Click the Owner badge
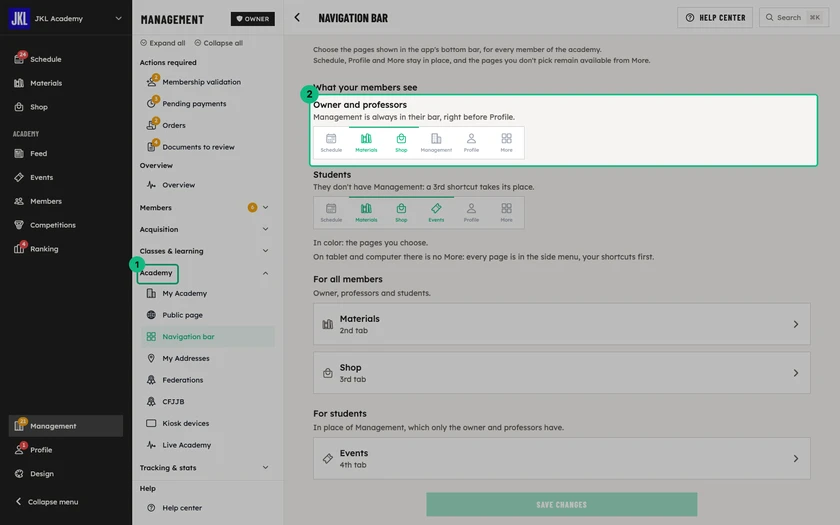840x525 pixels. click(x=253, y=19)
